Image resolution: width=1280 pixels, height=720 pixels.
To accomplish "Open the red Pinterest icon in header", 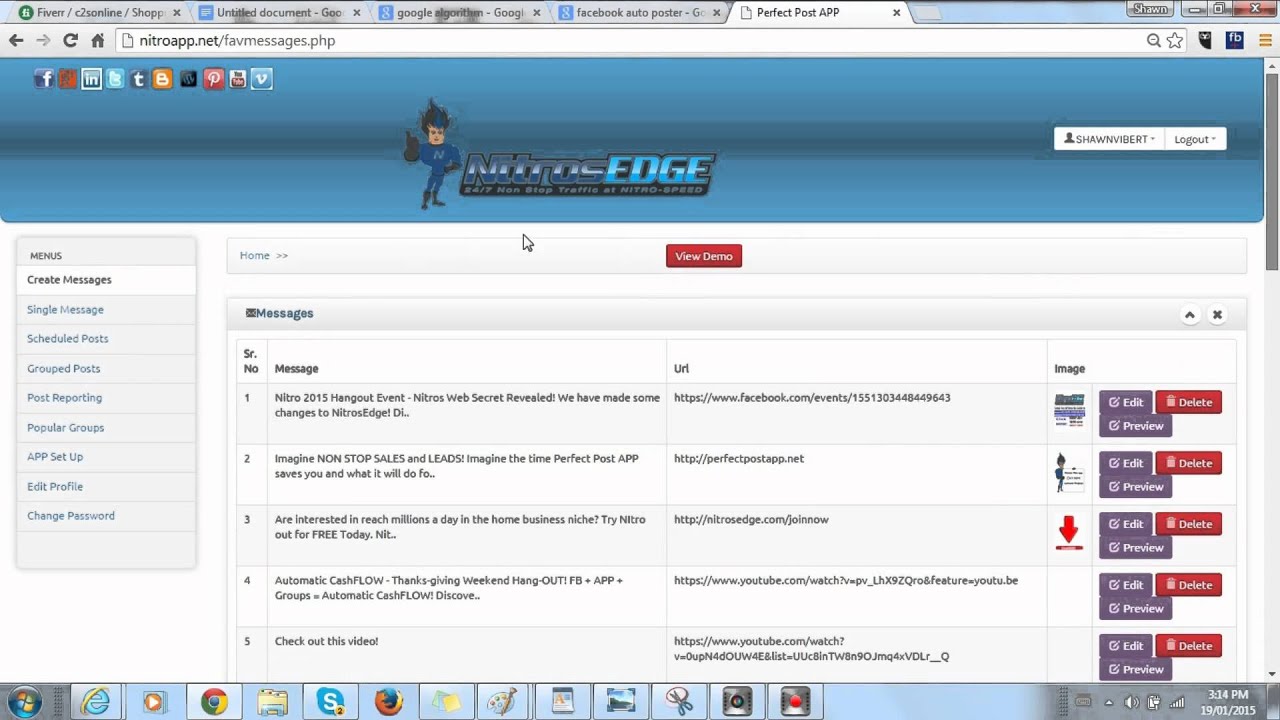I will pos(213,79).
